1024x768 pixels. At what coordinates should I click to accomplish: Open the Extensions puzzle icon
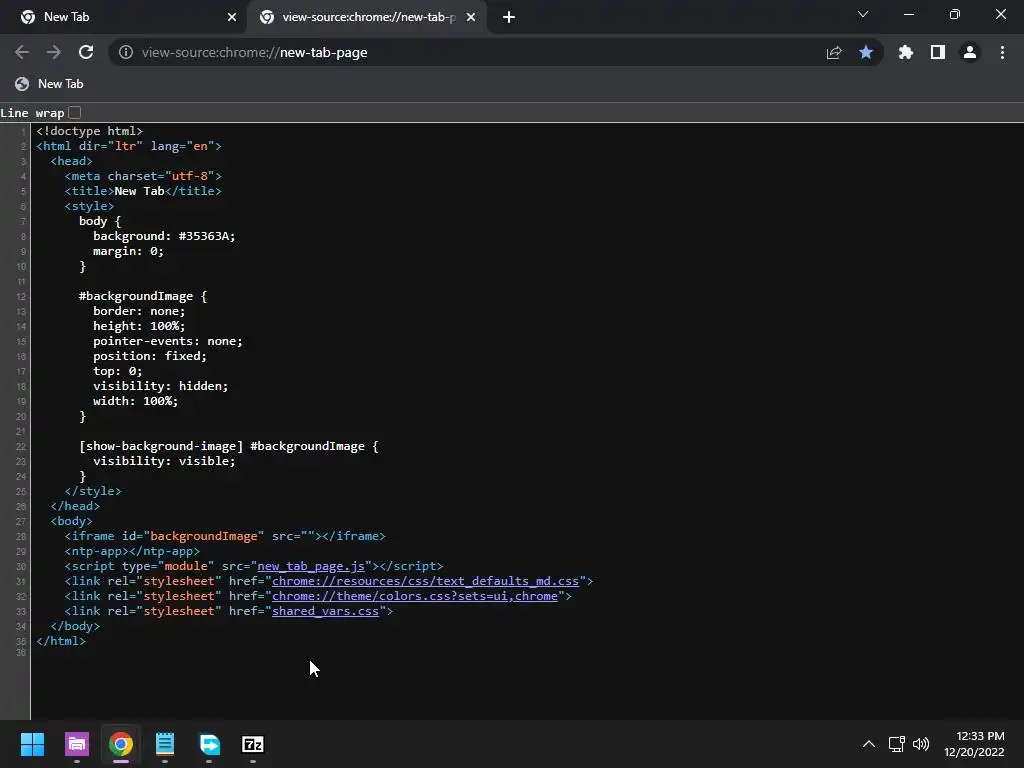tap(906, 52)
